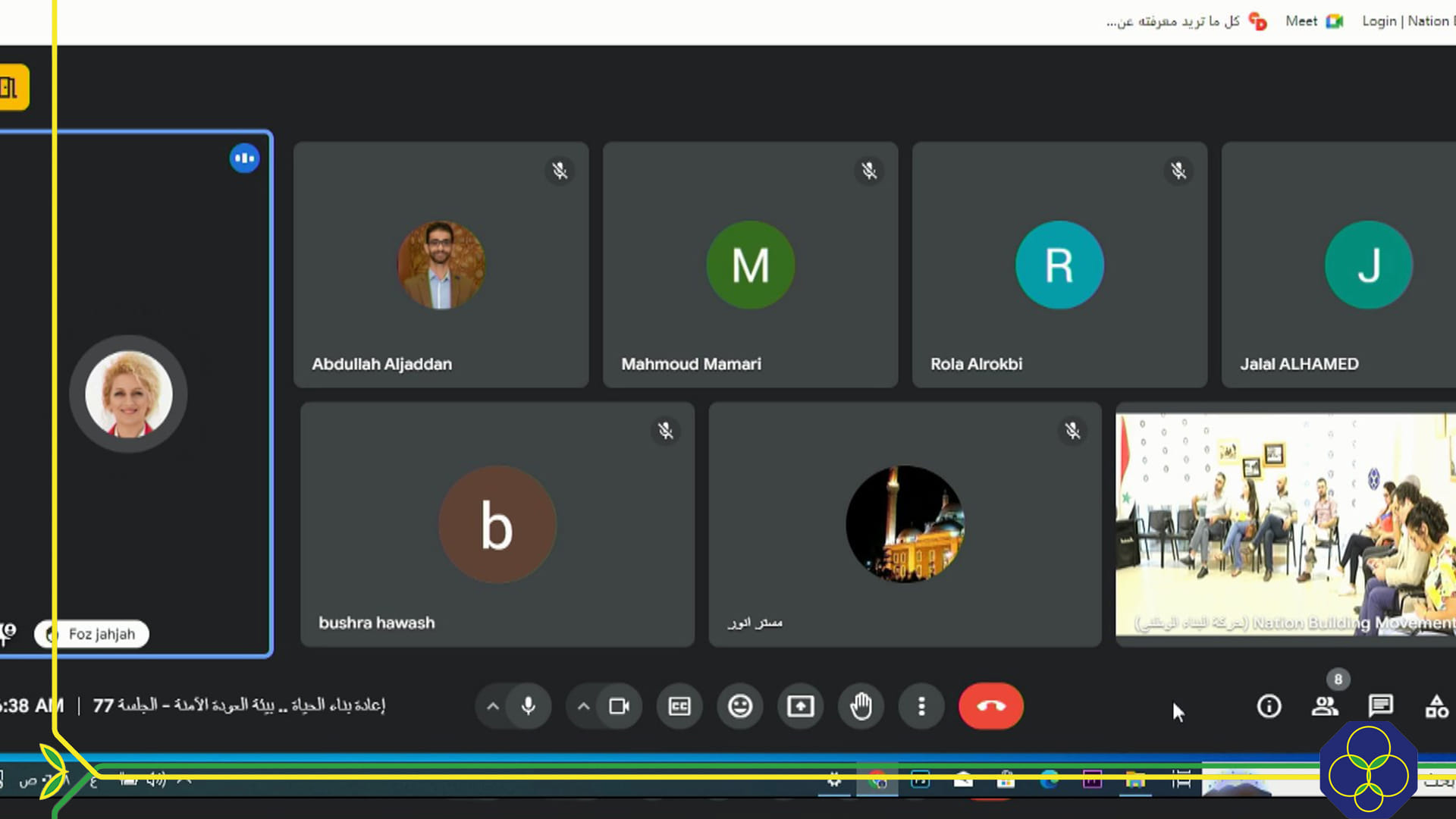
Task: Select Abdullah Aljaddan's participant tile
Action: [x=441, y=265]
